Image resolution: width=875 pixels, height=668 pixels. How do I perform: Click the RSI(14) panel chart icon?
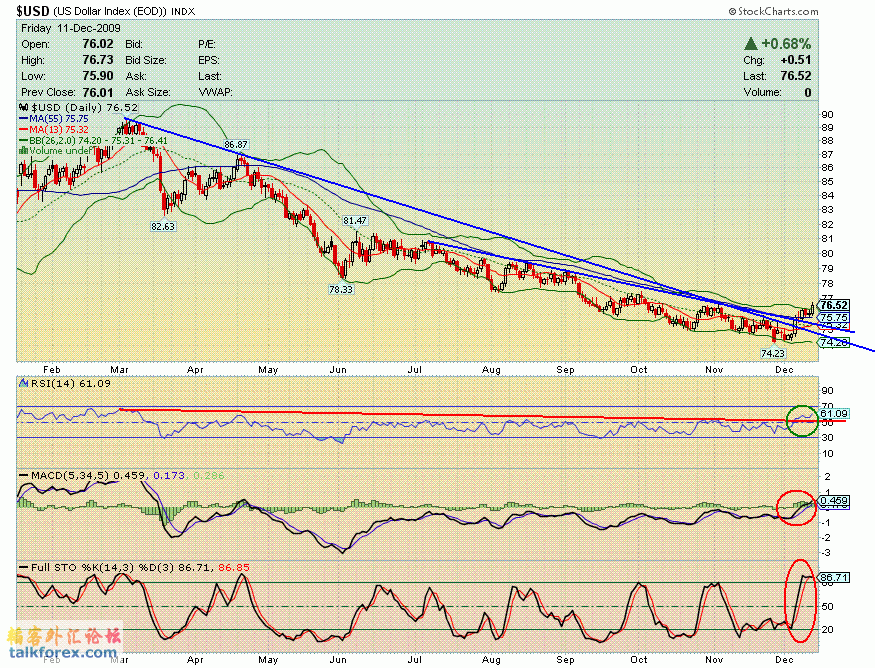[24, 383]
